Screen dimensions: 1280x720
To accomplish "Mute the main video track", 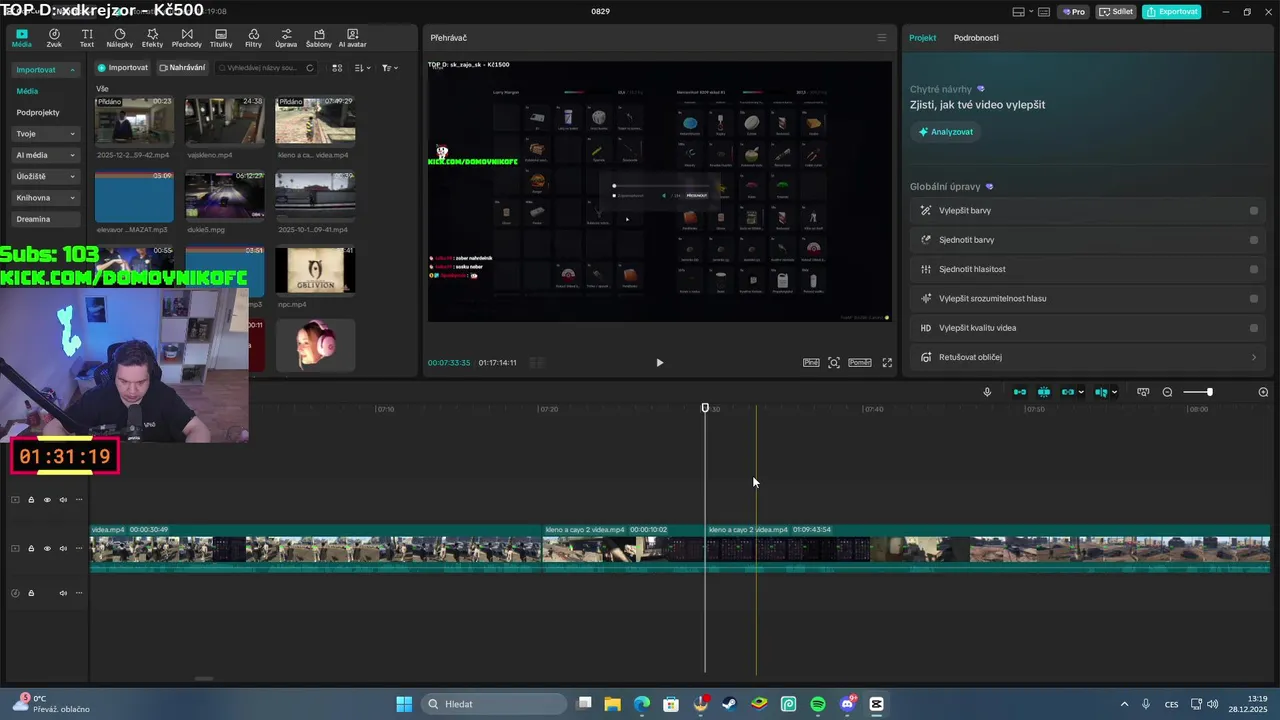I will pos(63,549).
